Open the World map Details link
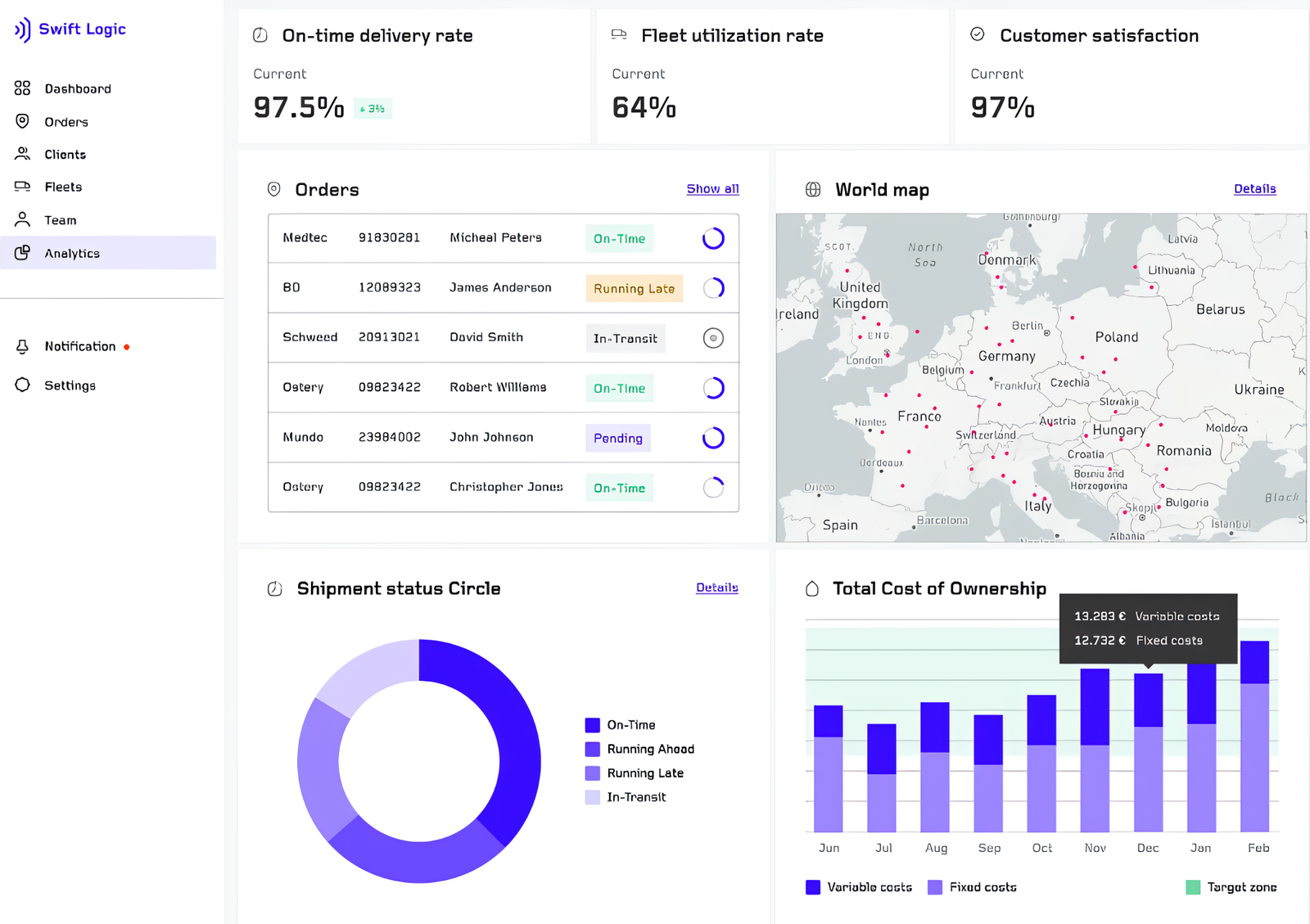This screenshot has height=924, width=1310. [1254, 189]
